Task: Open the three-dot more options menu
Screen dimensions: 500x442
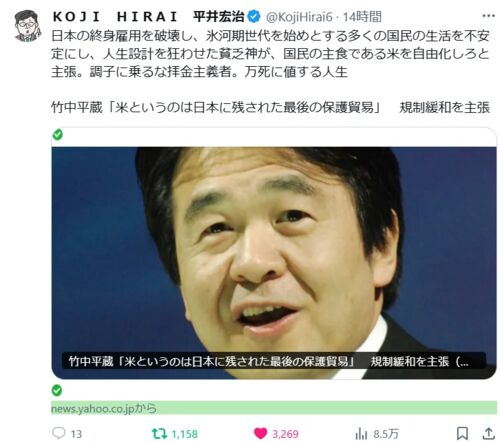Action: click(x=488, y=16)
